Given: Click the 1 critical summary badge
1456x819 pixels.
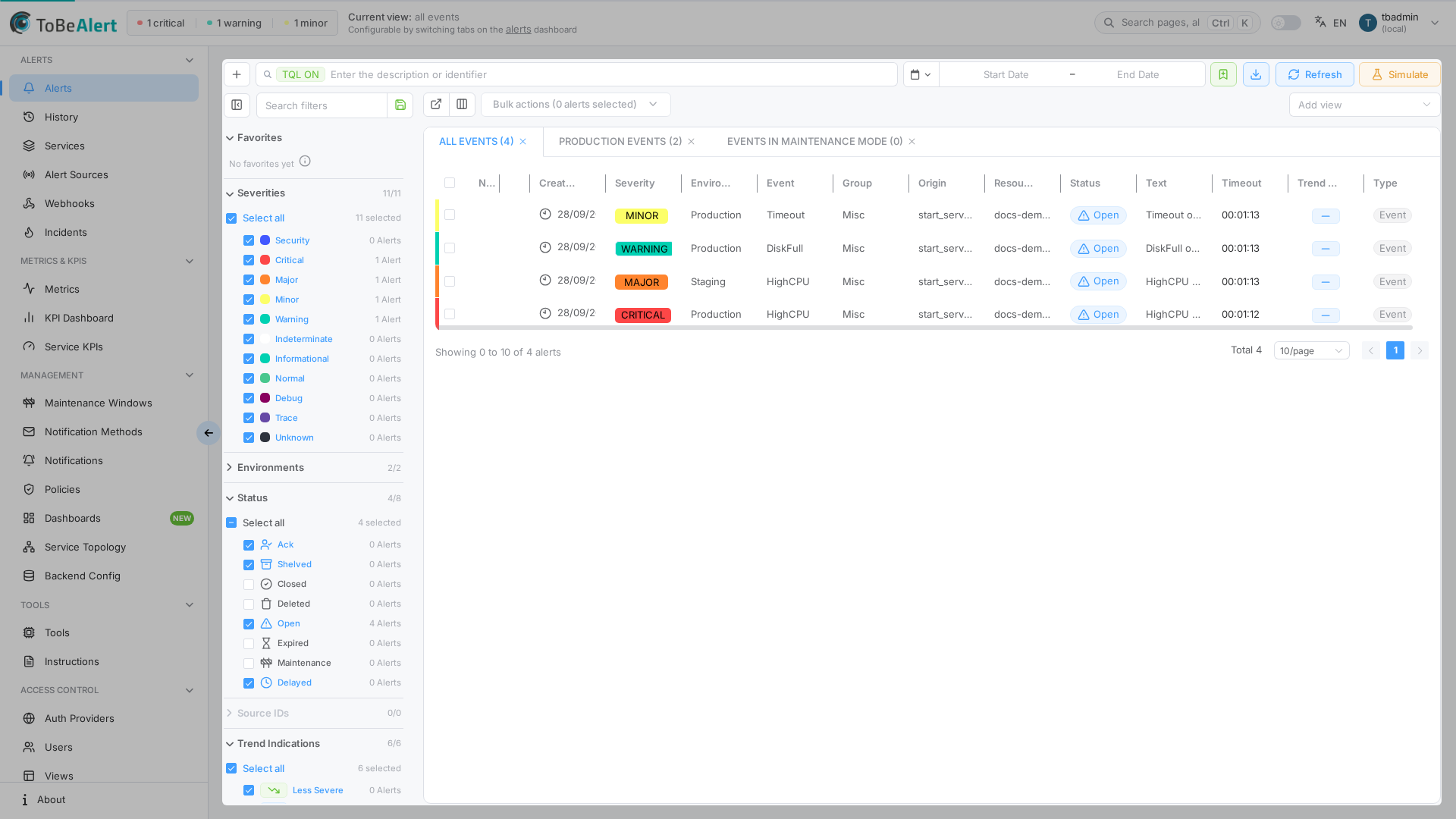Looking at the screenshot, I should 161,23.
